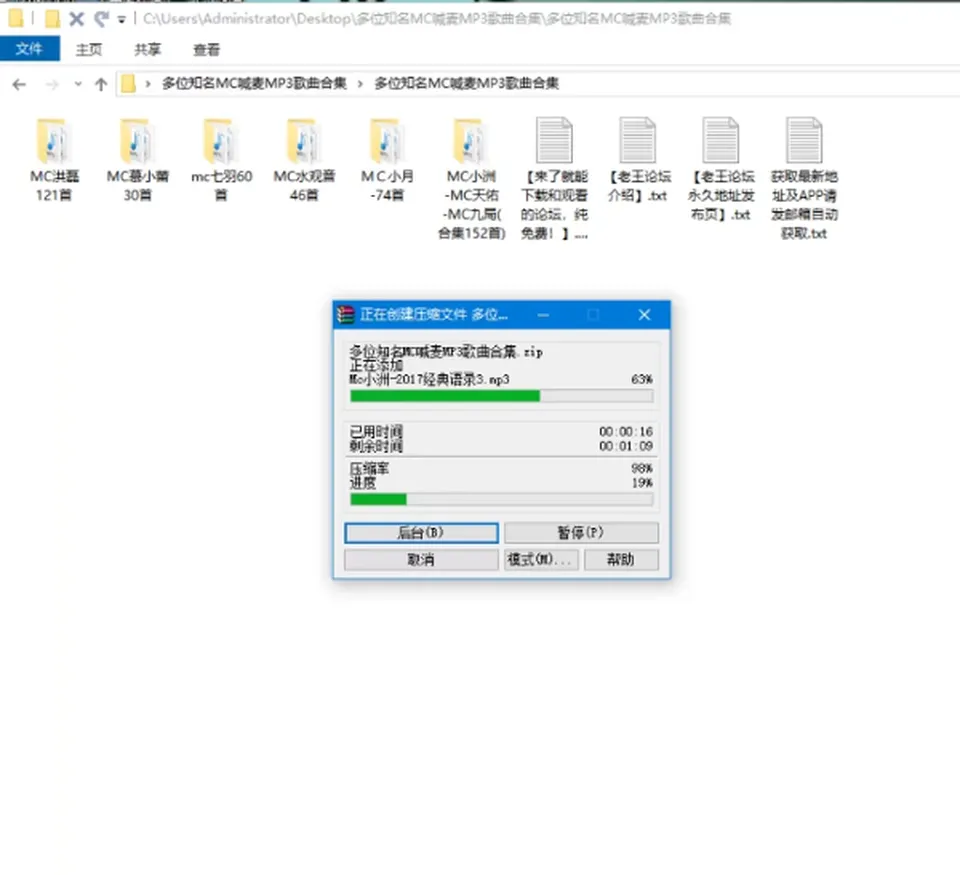The image size is (960, 875).
Task: Select the 【老王论坛介绍】.txt file
Action: point(638,159)
